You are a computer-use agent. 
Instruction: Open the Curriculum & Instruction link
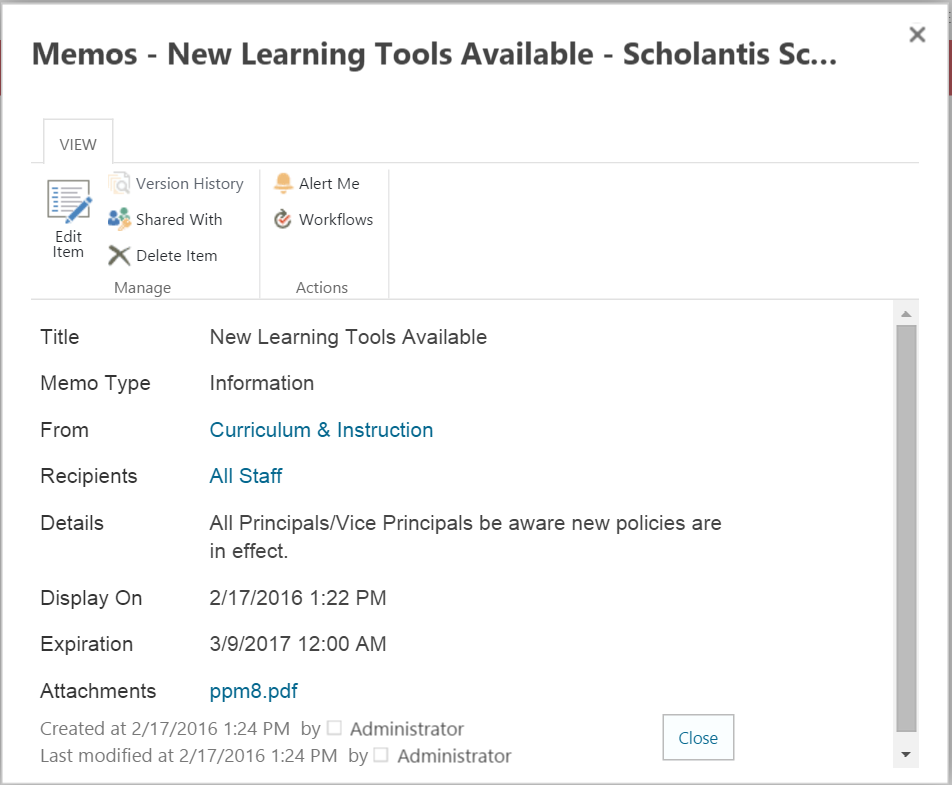[x=321, y=430]
